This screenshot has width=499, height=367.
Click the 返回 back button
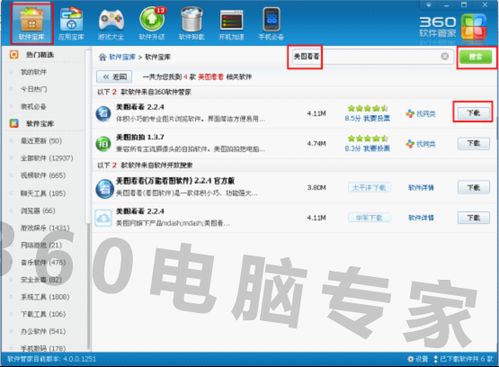coord(114,77)
